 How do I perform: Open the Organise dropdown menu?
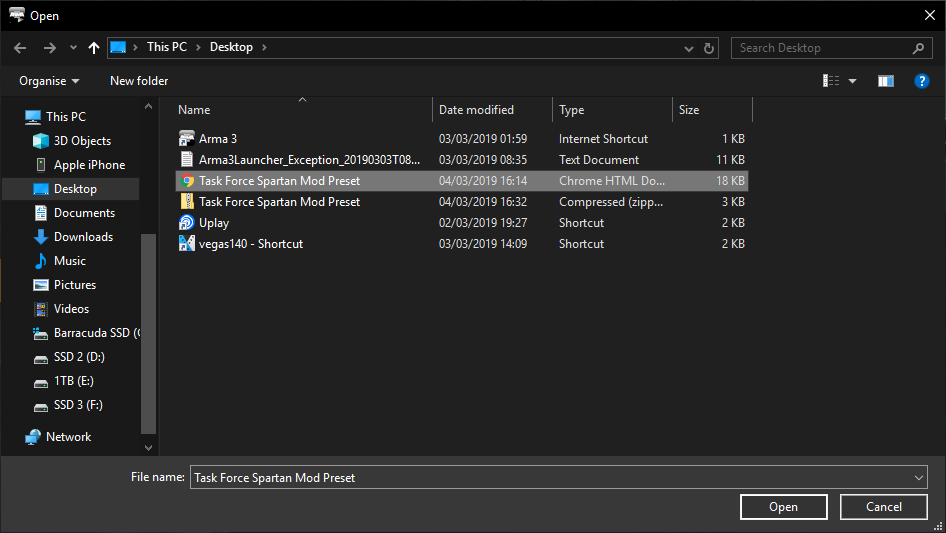[49, 81]
